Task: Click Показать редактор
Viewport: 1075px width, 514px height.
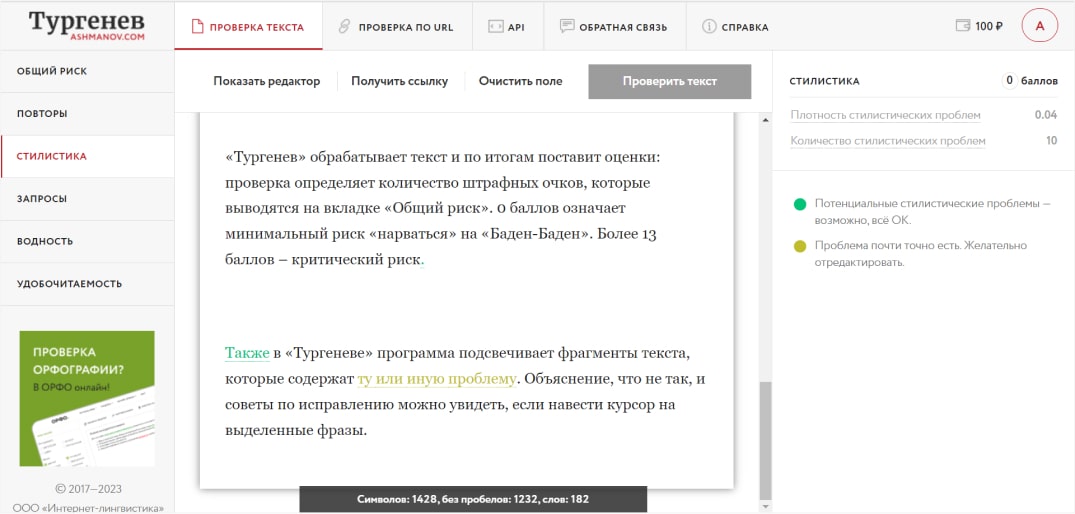Action: (267, 82)
